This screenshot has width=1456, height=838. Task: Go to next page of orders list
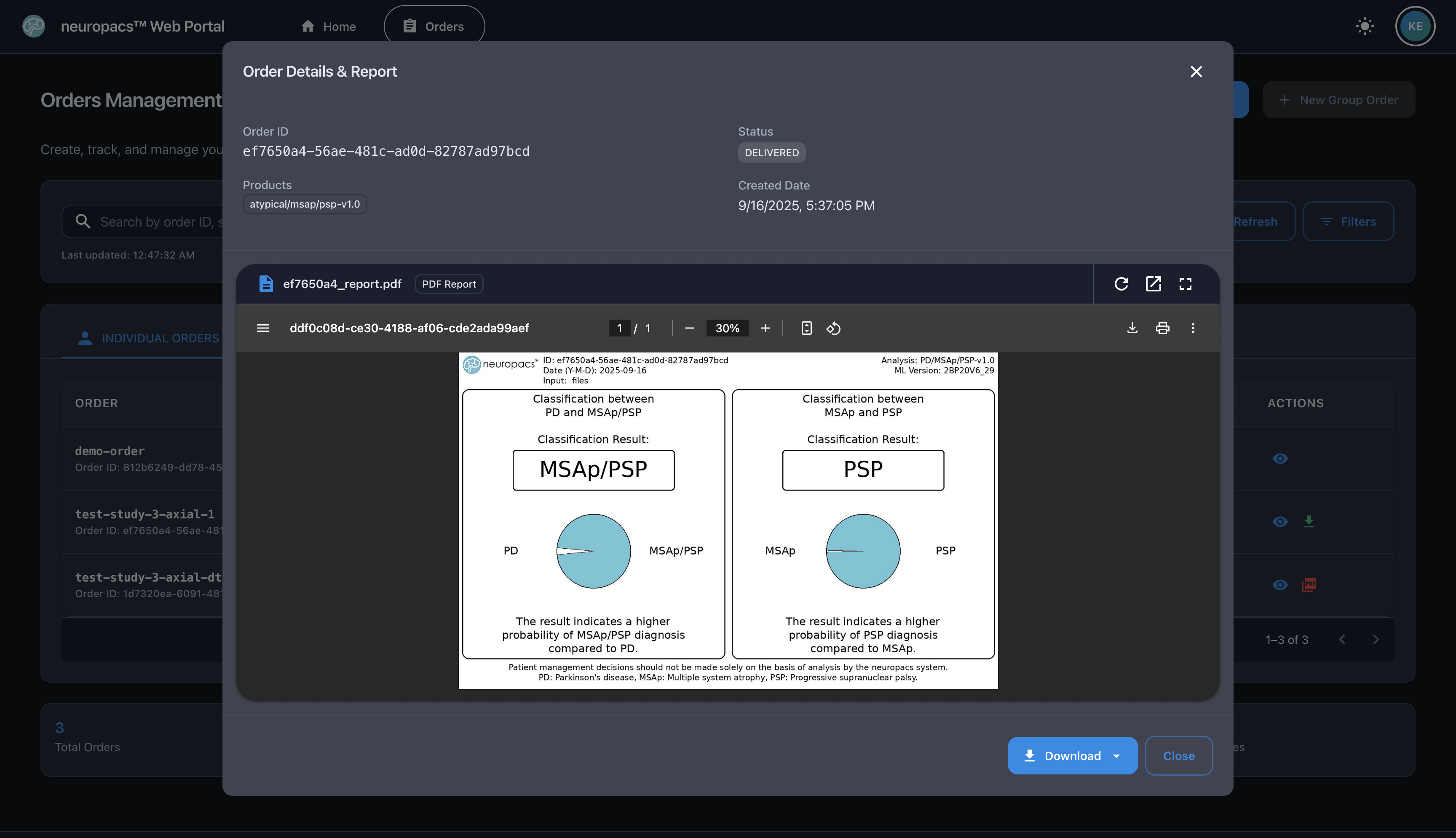coord(1376,639)
